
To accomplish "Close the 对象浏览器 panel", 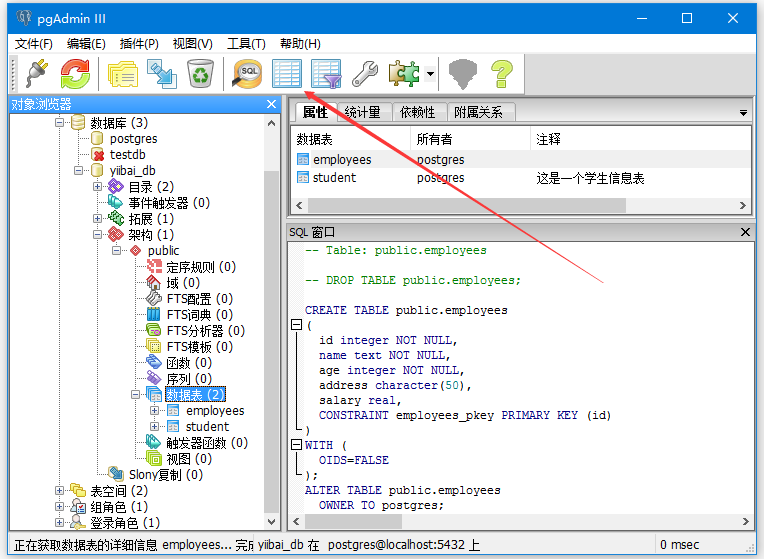I will 271,104.
